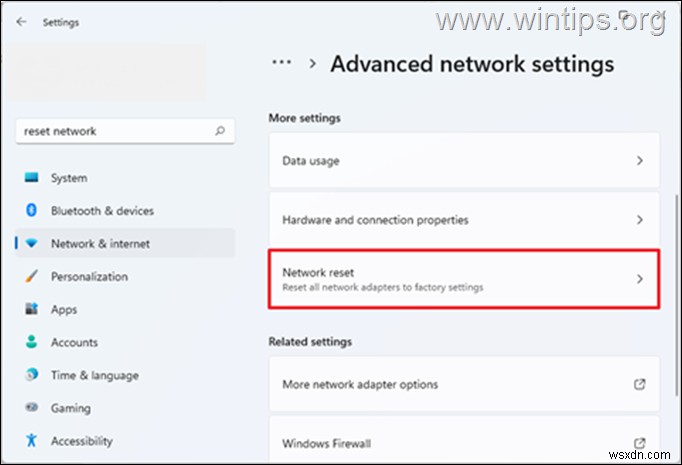Image resolution: width=682 pixels, height=465 pixels.
Task: Click the Accessibility figure icon
Action: [x=31, y=441]
